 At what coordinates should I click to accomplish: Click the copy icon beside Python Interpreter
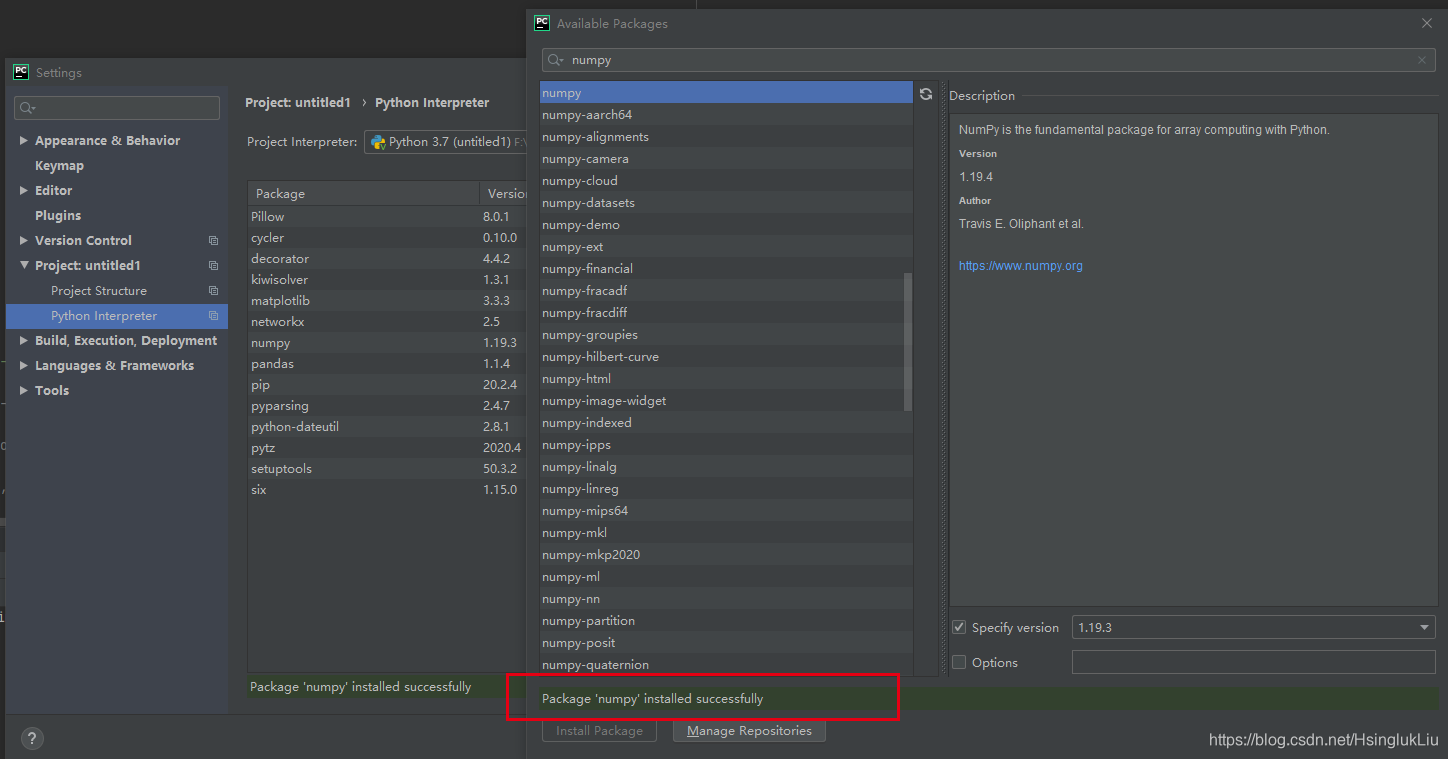[213, 316]
